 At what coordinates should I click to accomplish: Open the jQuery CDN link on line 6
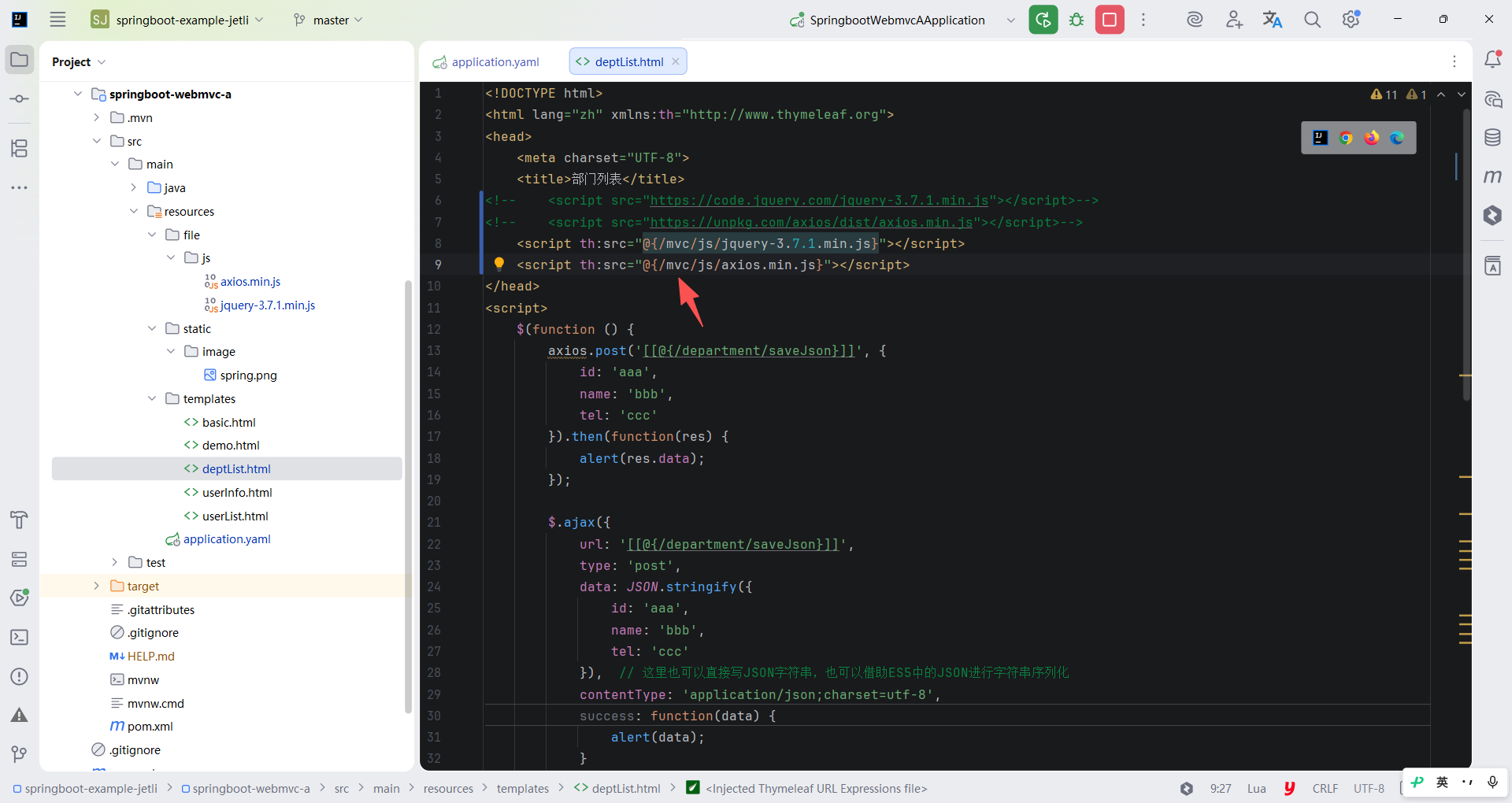coord(819,201)
